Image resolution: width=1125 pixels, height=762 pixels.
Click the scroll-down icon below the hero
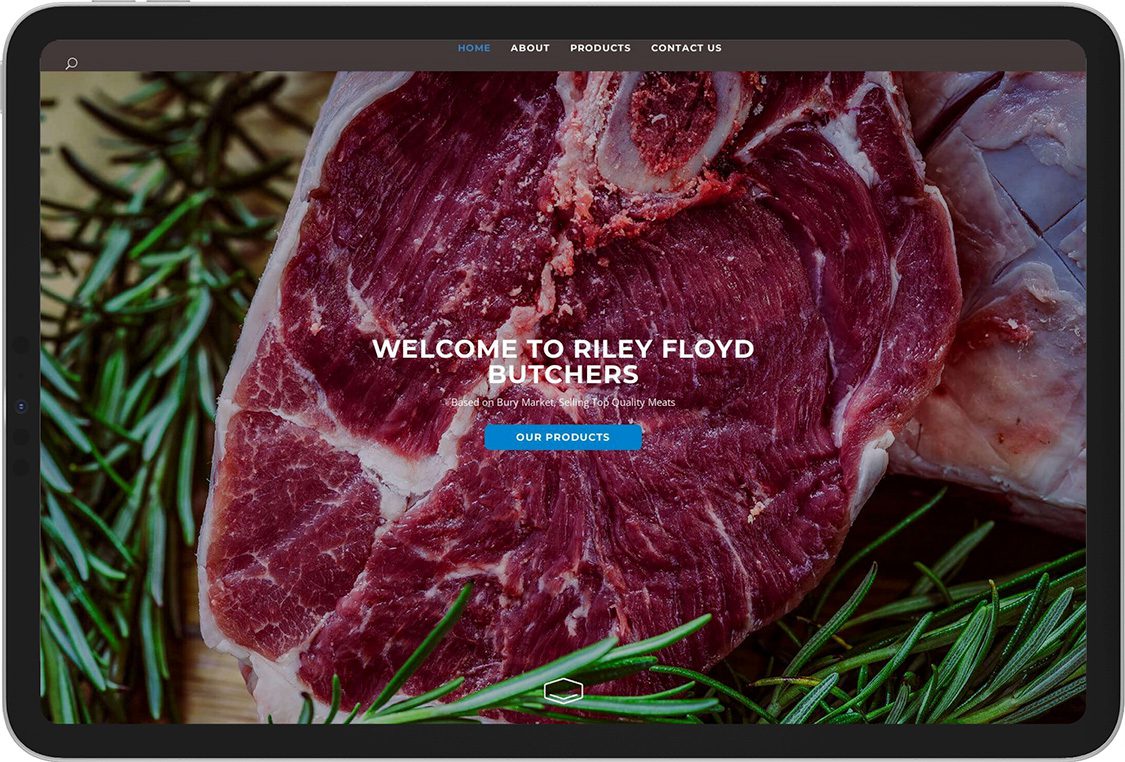click(563, 690)
